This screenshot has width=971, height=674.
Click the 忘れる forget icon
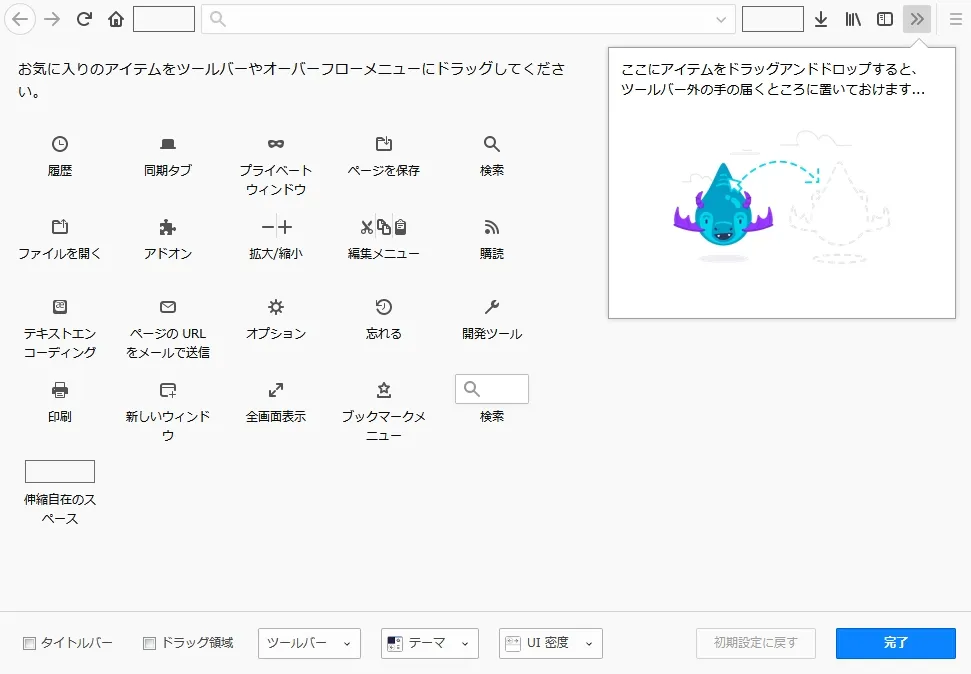(384, 307)
